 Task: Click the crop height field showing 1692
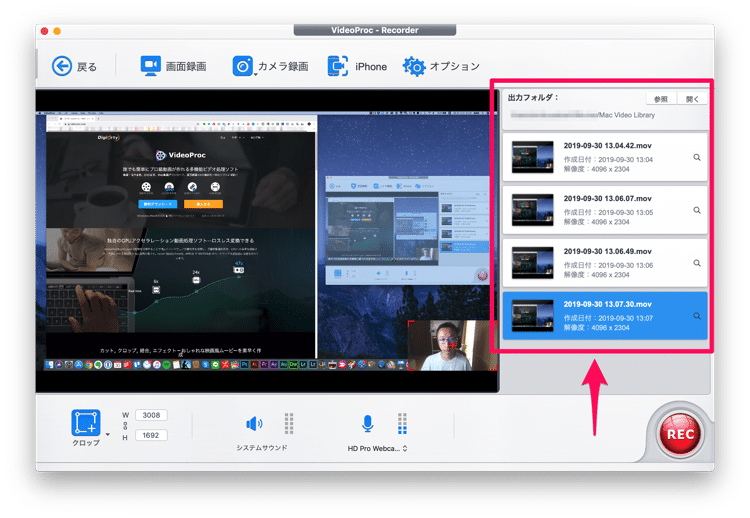pos(151,435)
